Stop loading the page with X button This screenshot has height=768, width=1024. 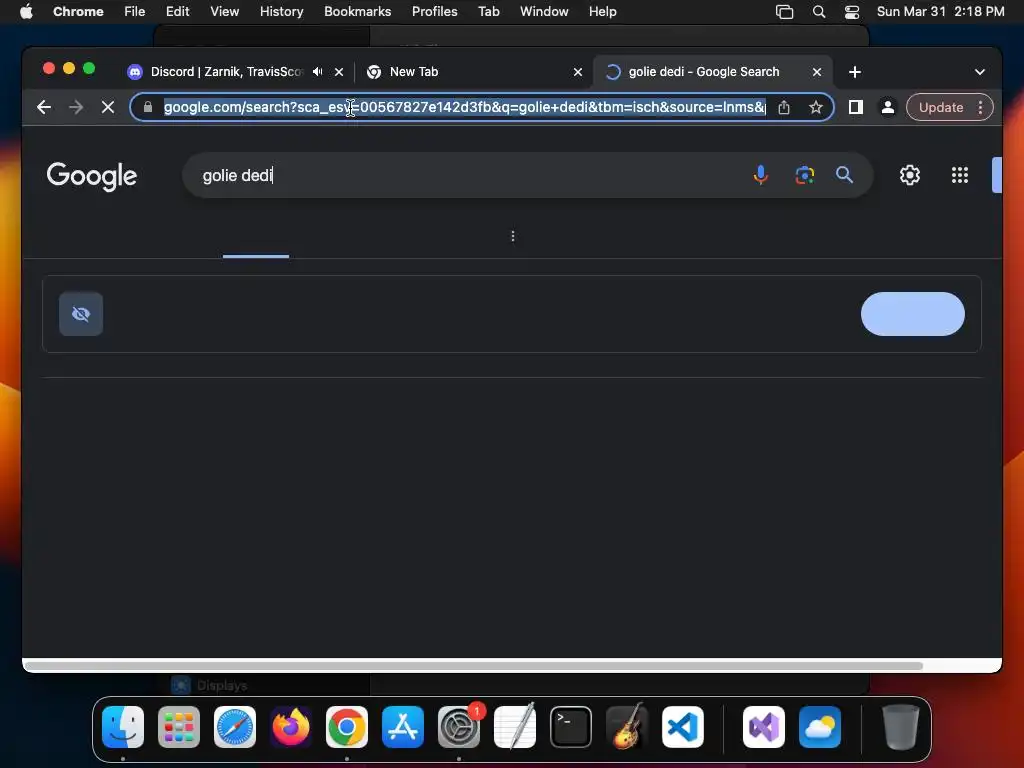(108, 107)
